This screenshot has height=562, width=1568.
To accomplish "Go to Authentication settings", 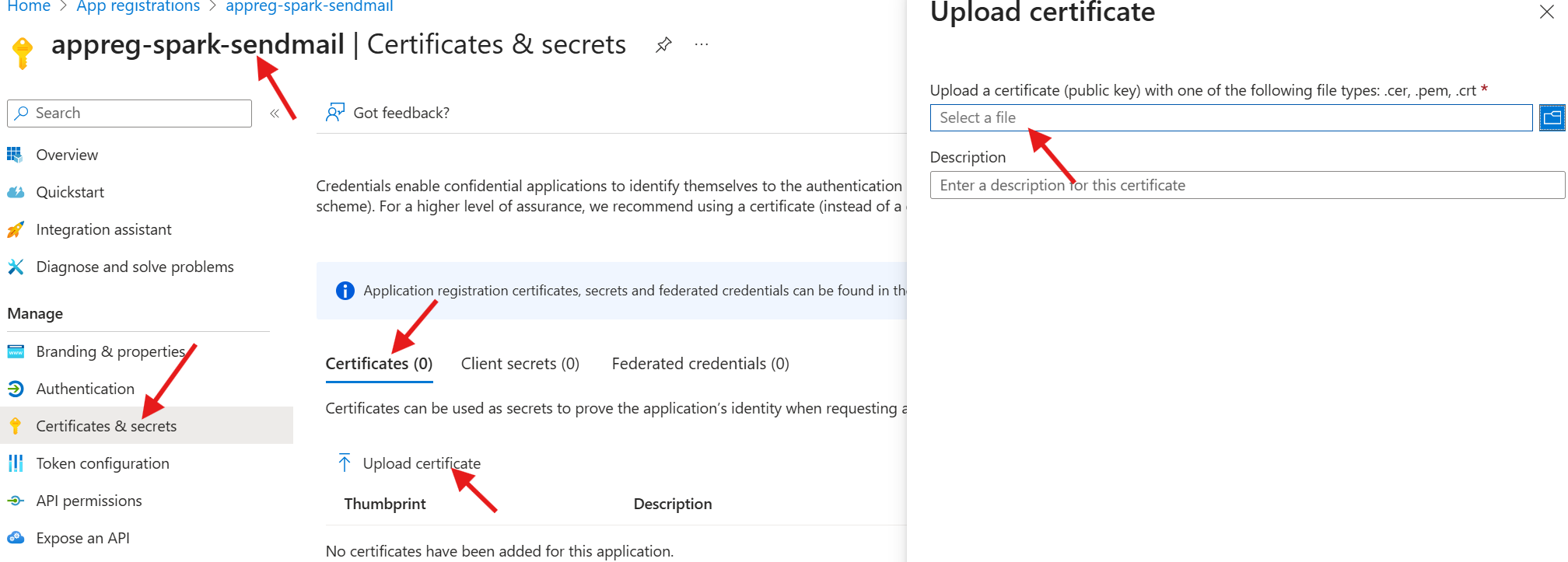I will click(85, 389).
